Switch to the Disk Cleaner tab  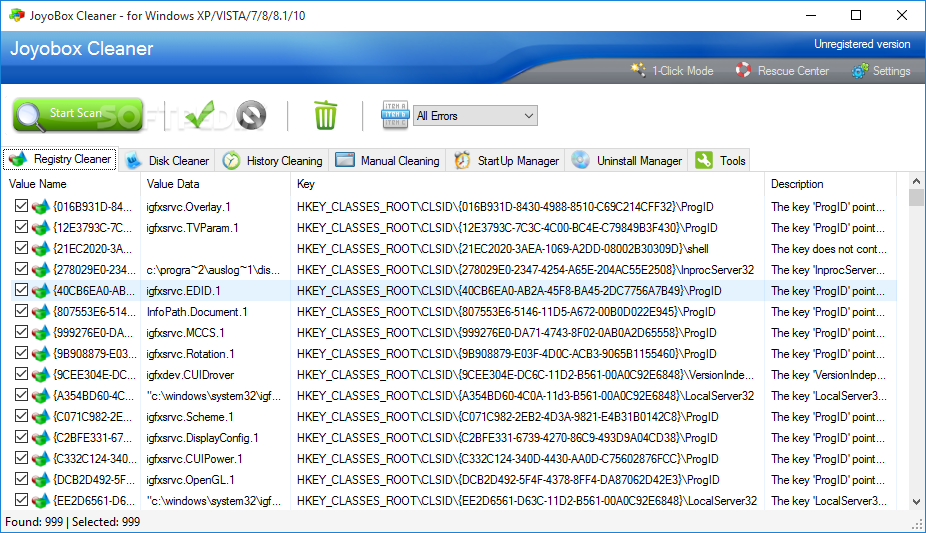tap(167, 161)
